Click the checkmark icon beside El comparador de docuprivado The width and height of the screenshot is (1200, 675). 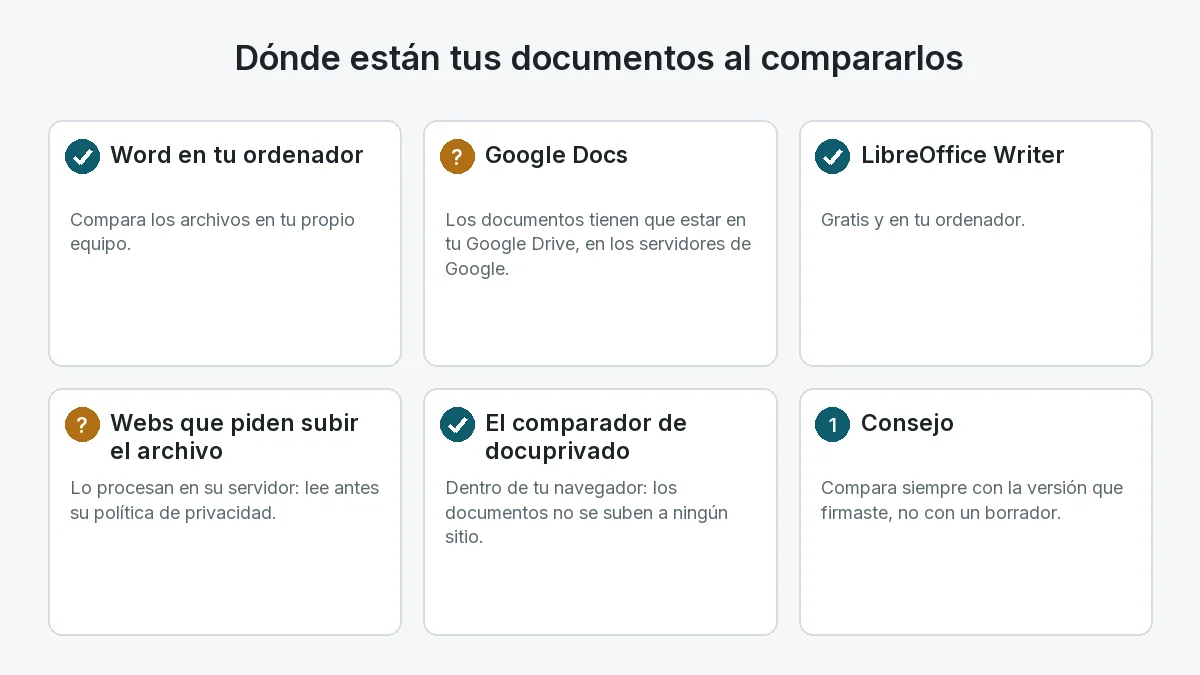click(457, 424)
